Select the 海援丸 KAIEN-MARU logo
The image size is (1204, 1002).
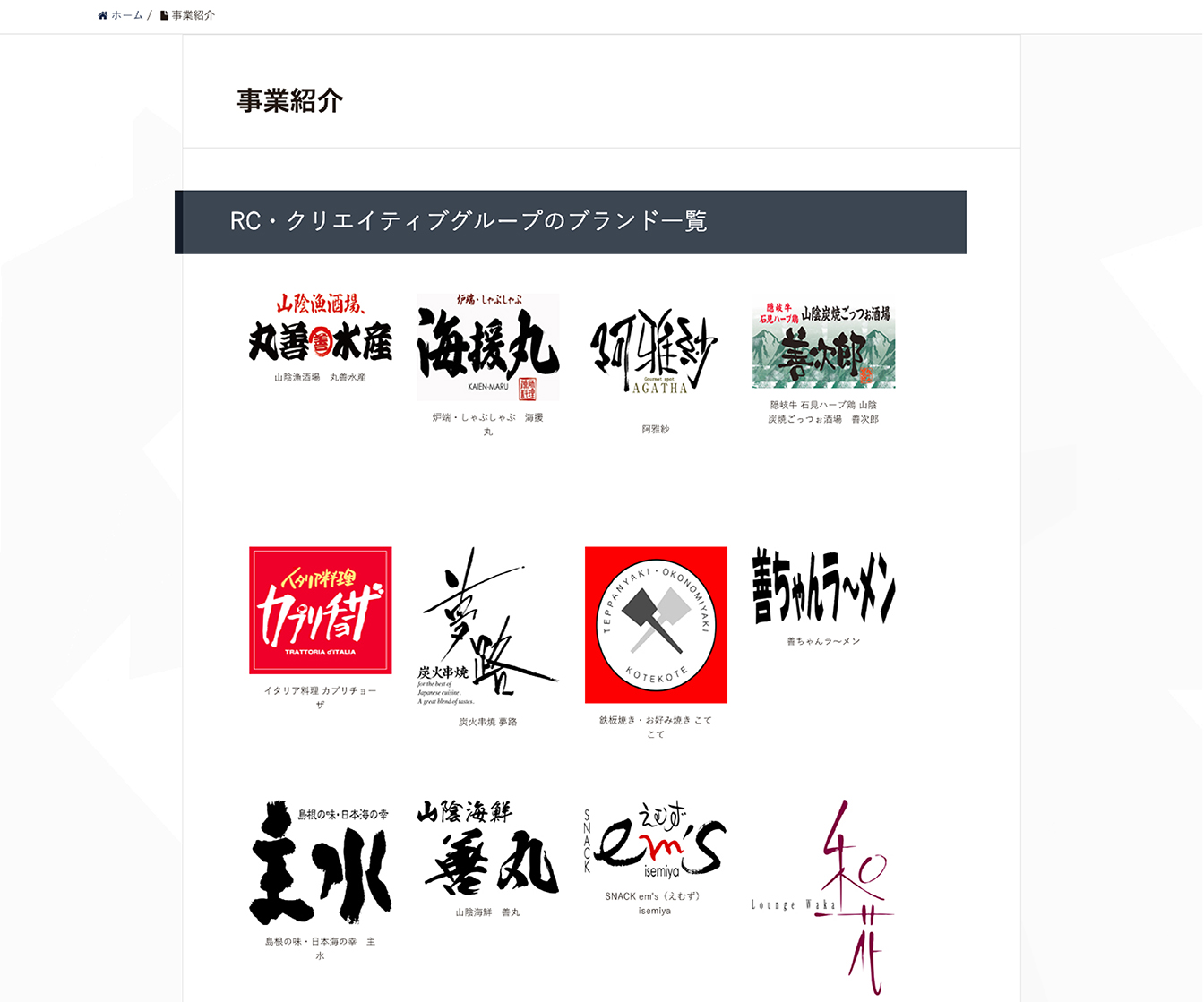coord(488,347)
